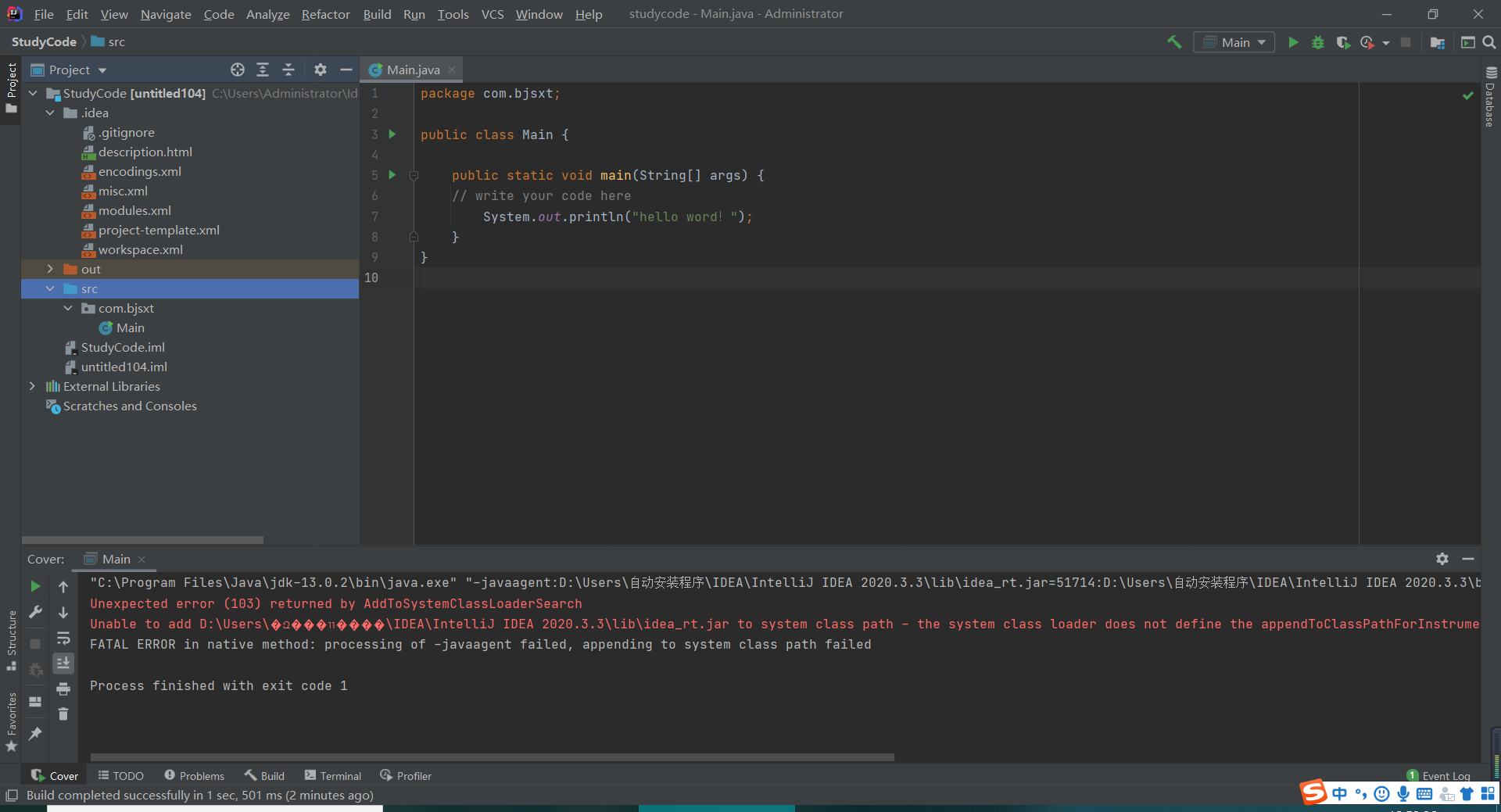
Task: Run Main with the green play button
Action: (1293, 42)
